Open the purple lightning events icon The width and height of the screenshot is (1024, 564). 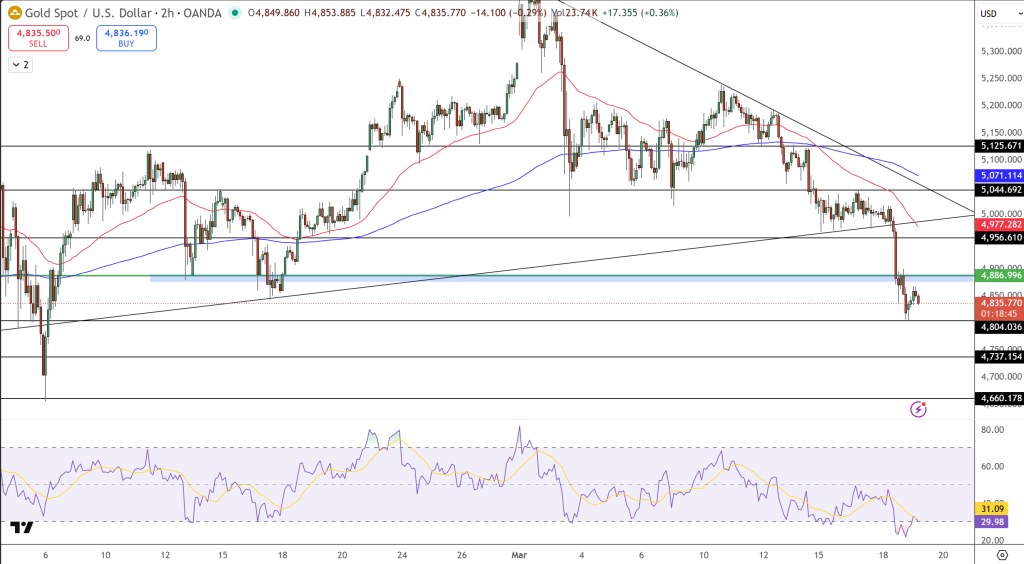[918, 409]
